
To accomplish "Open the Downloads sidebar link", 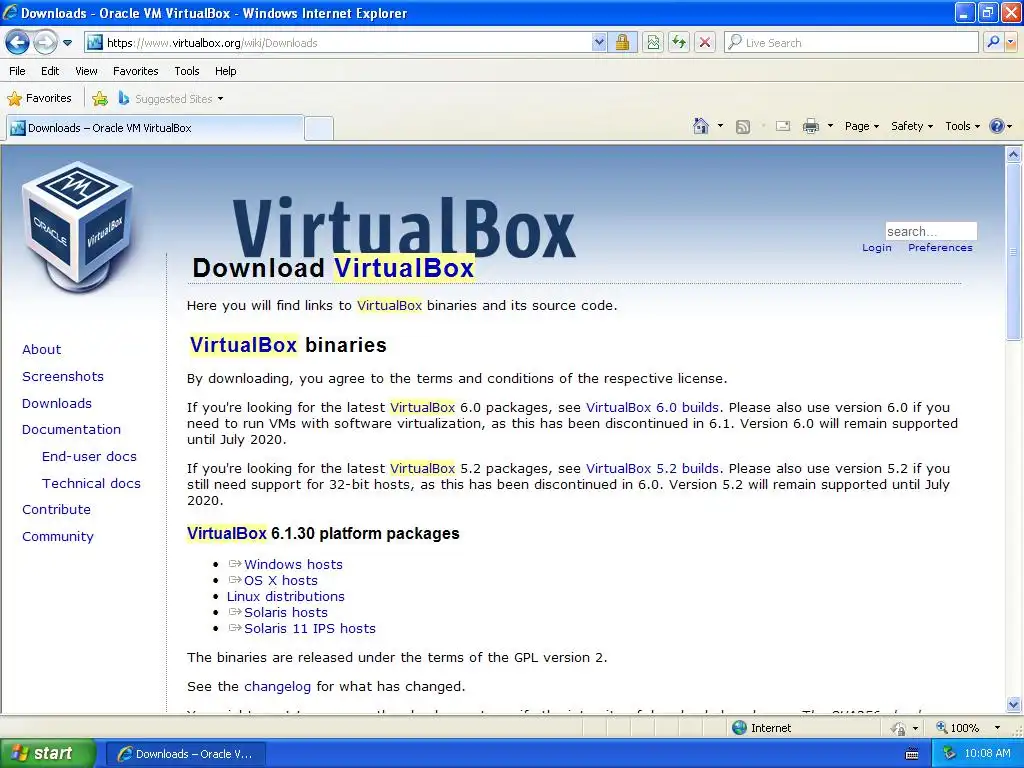I will point(57,404).
